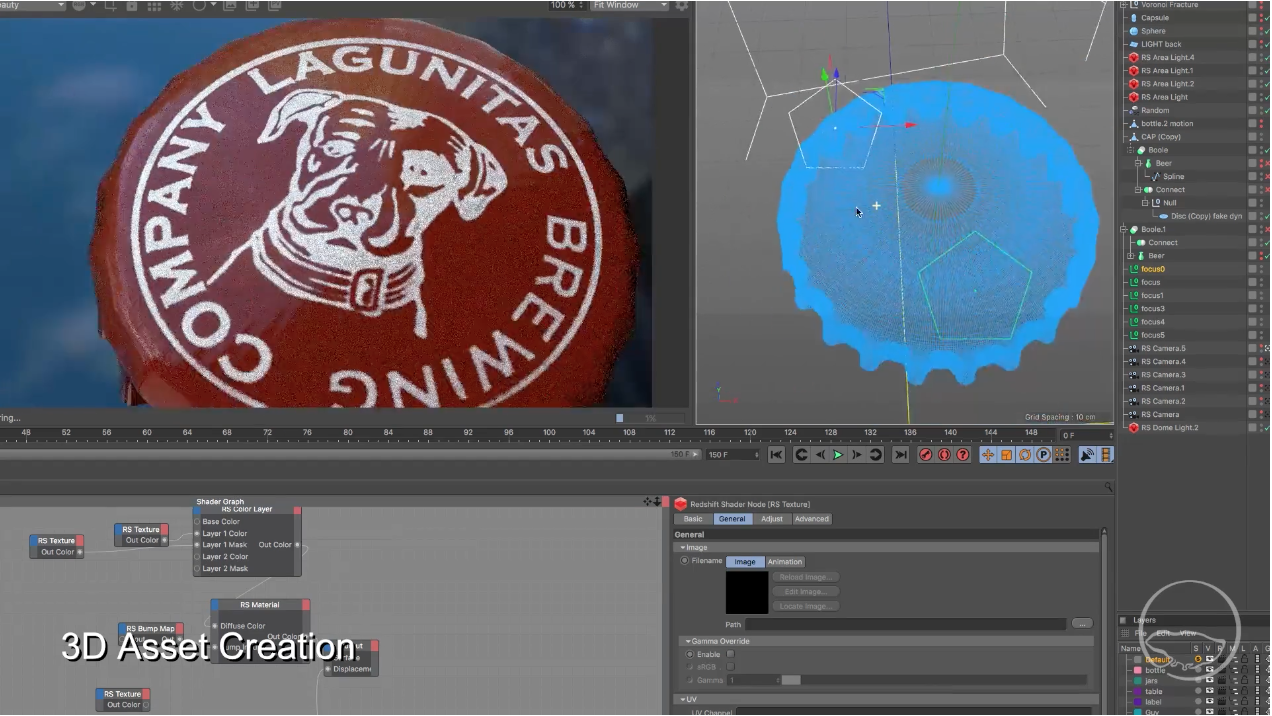The image size is (1272, 716).
Task: Select the Animation filename tab
Action: pos(785,562)
